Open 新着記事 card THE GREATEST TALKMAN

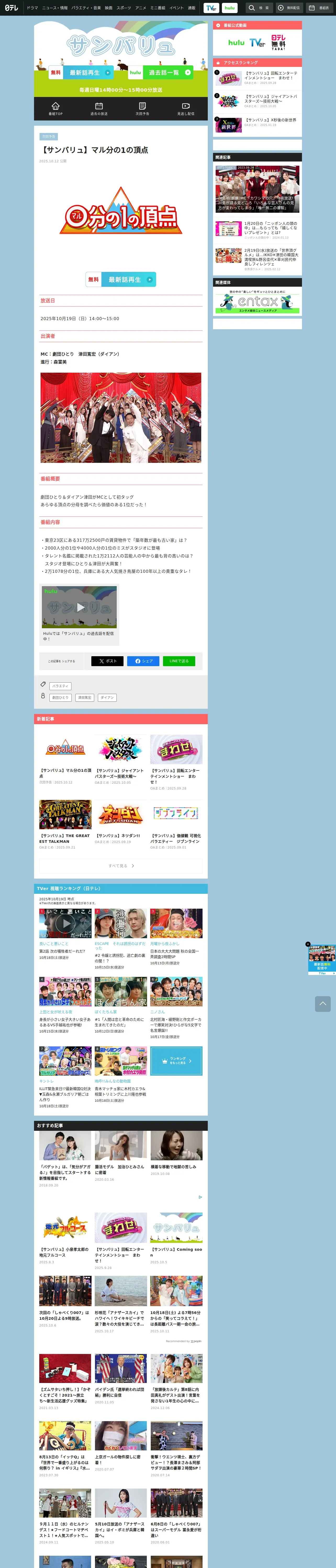(65, 825)
